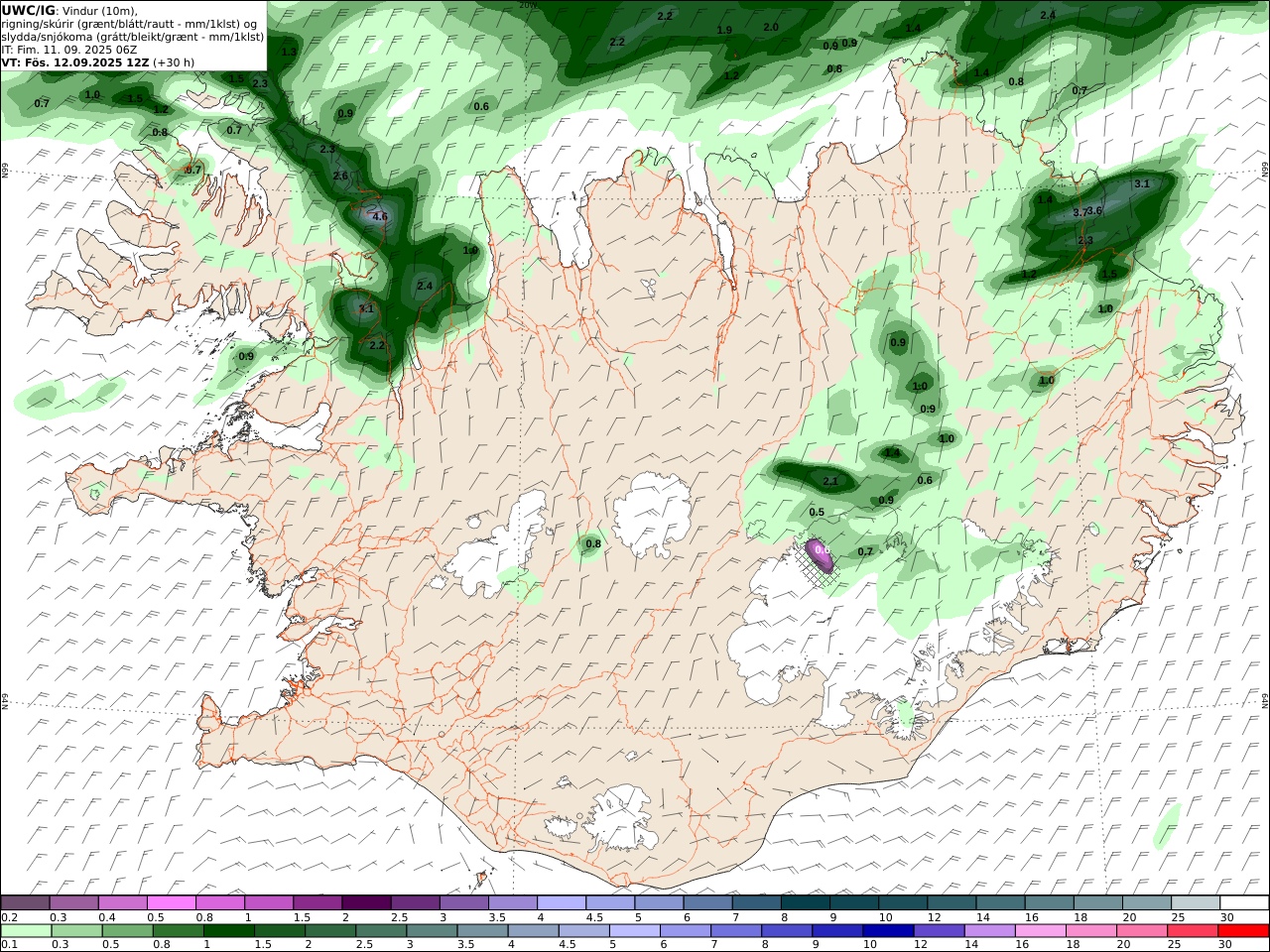Pick the deep navy blue swatch at 10 in bottom legend
The image size is (1270, 952).
click(887, 930)
